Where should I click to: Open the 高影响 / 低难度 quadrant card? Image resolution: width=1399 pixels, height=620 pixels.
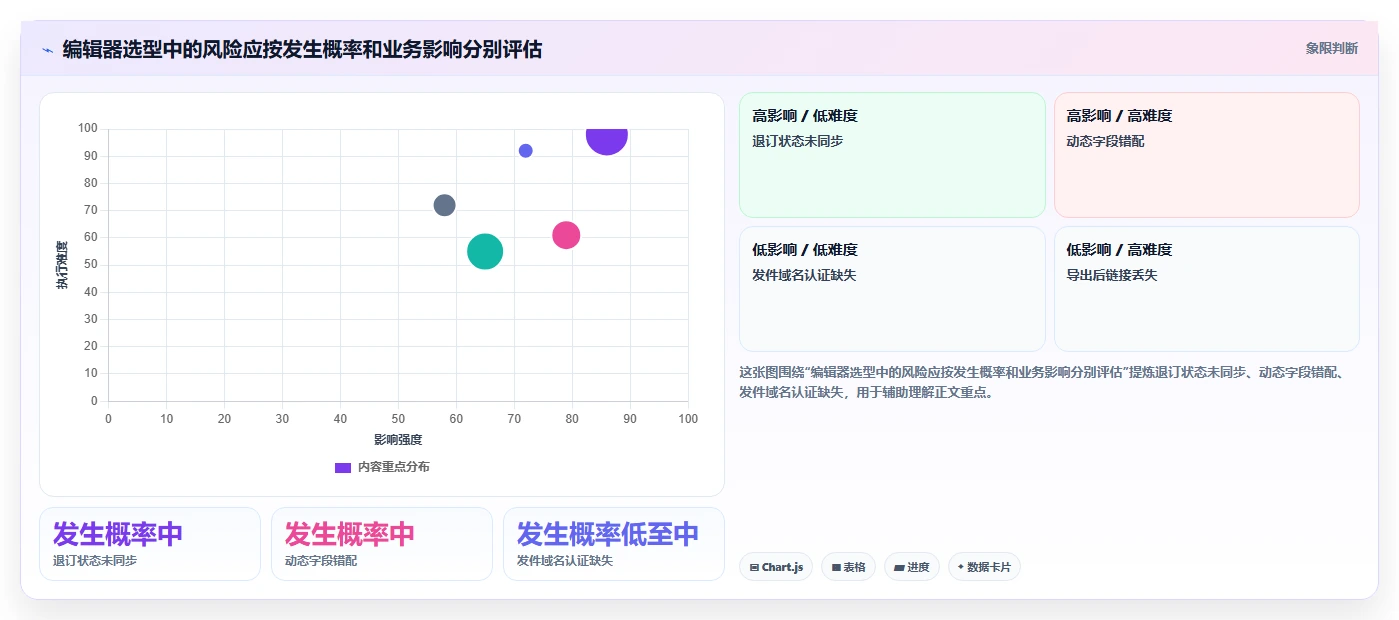click(892, 155)
